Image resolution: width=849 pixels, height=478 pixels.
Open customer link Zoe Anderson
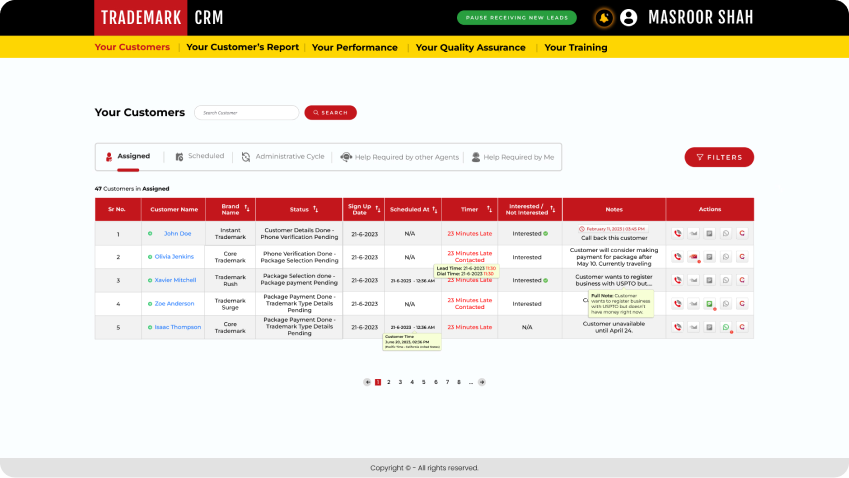tap(174, 304)
